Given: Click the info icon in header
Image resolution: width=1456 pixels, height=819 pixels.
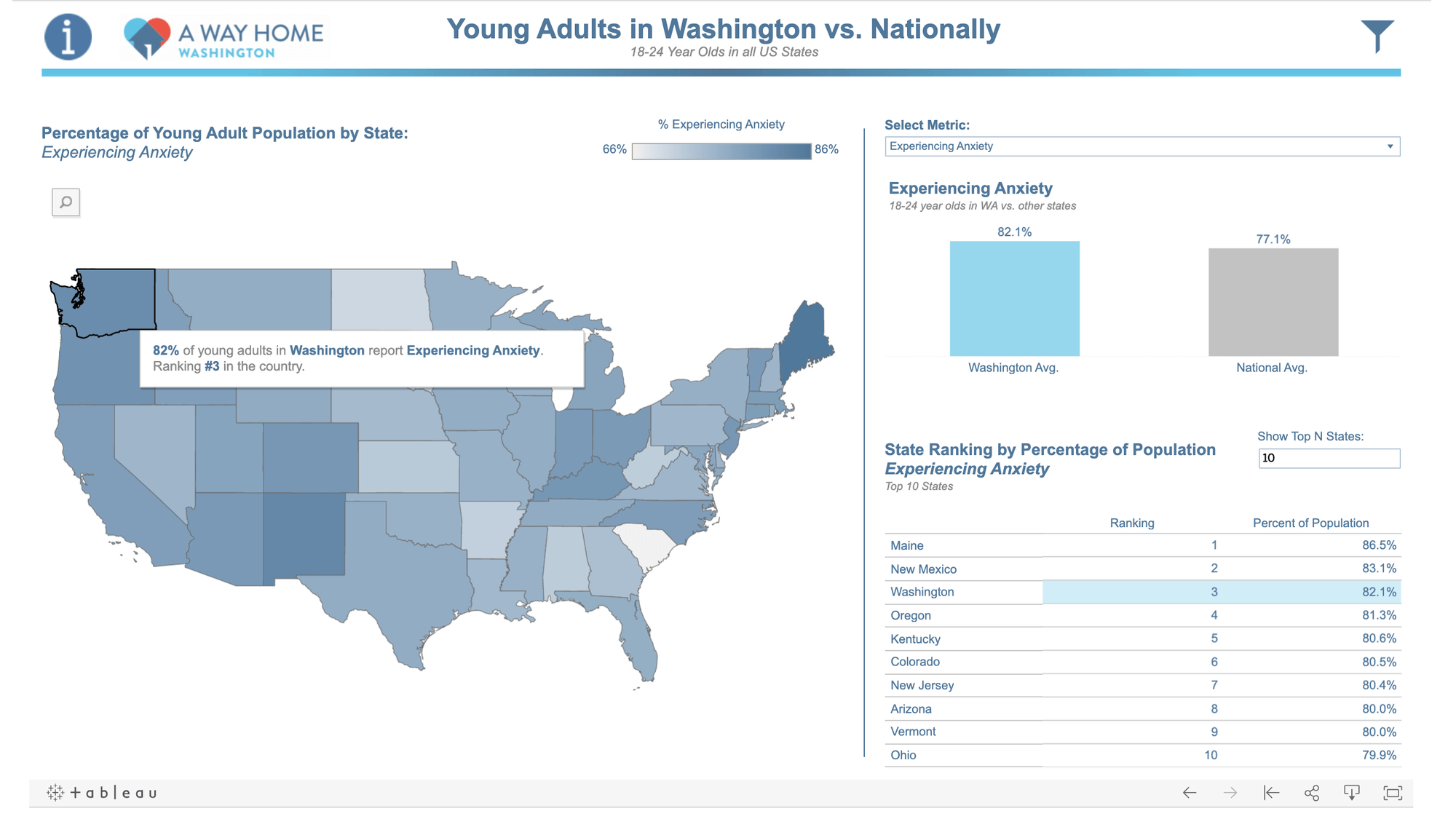Looking at the screenshot, I should pyautogui.click(x=68, y=36).
